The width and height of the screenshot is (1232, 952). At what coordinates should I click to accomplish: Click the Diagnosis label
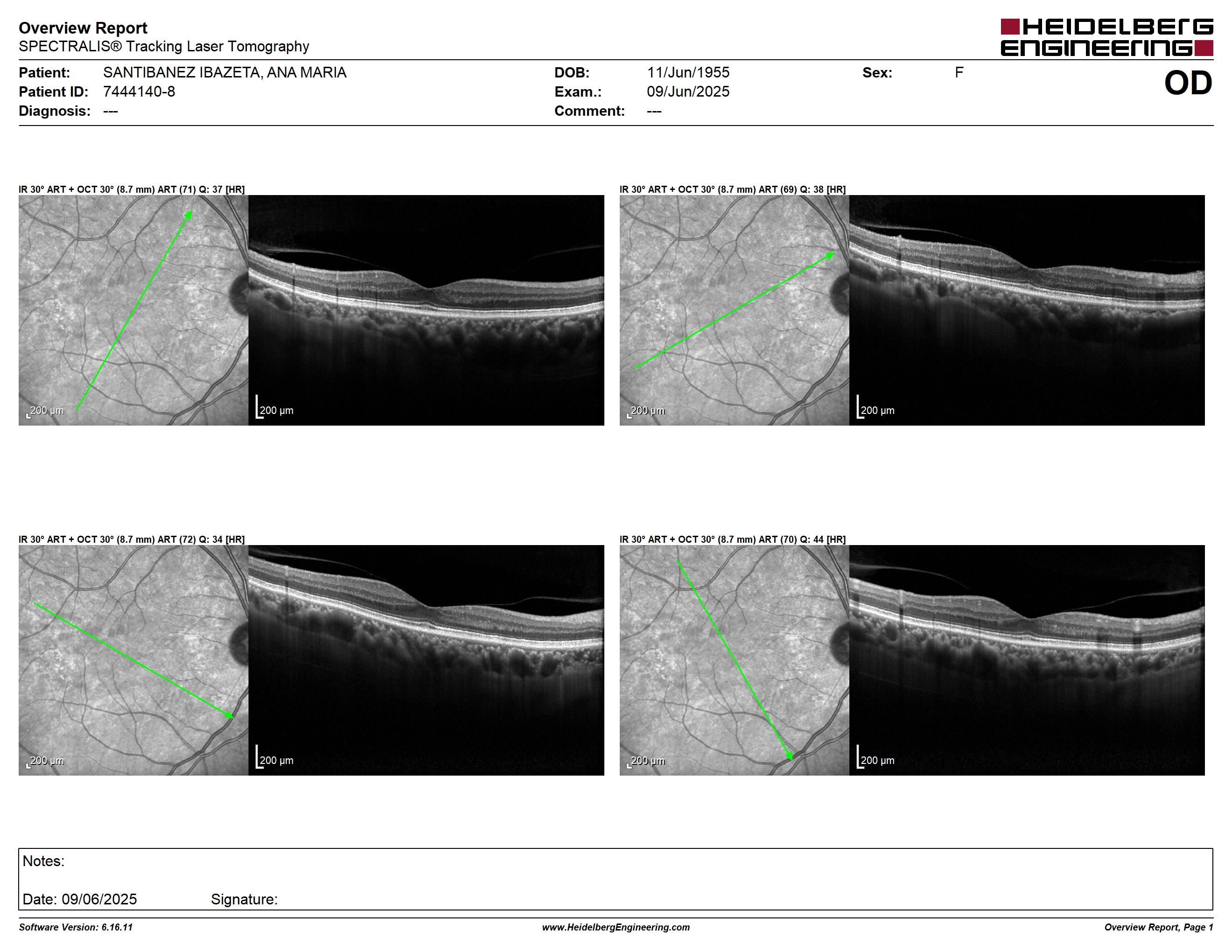click(54, 111)
